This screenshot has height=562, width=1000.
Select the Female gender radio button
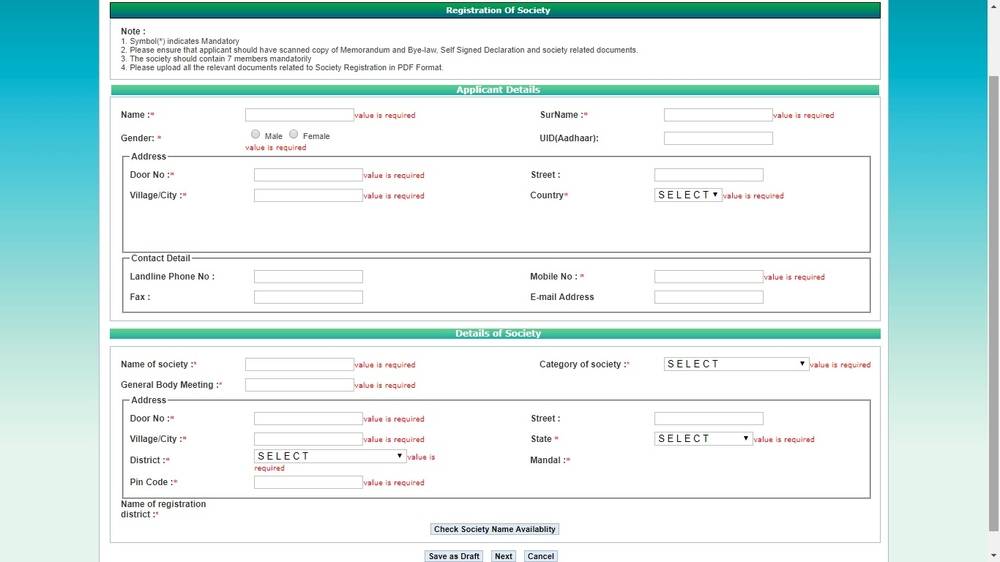click(293, 134)
